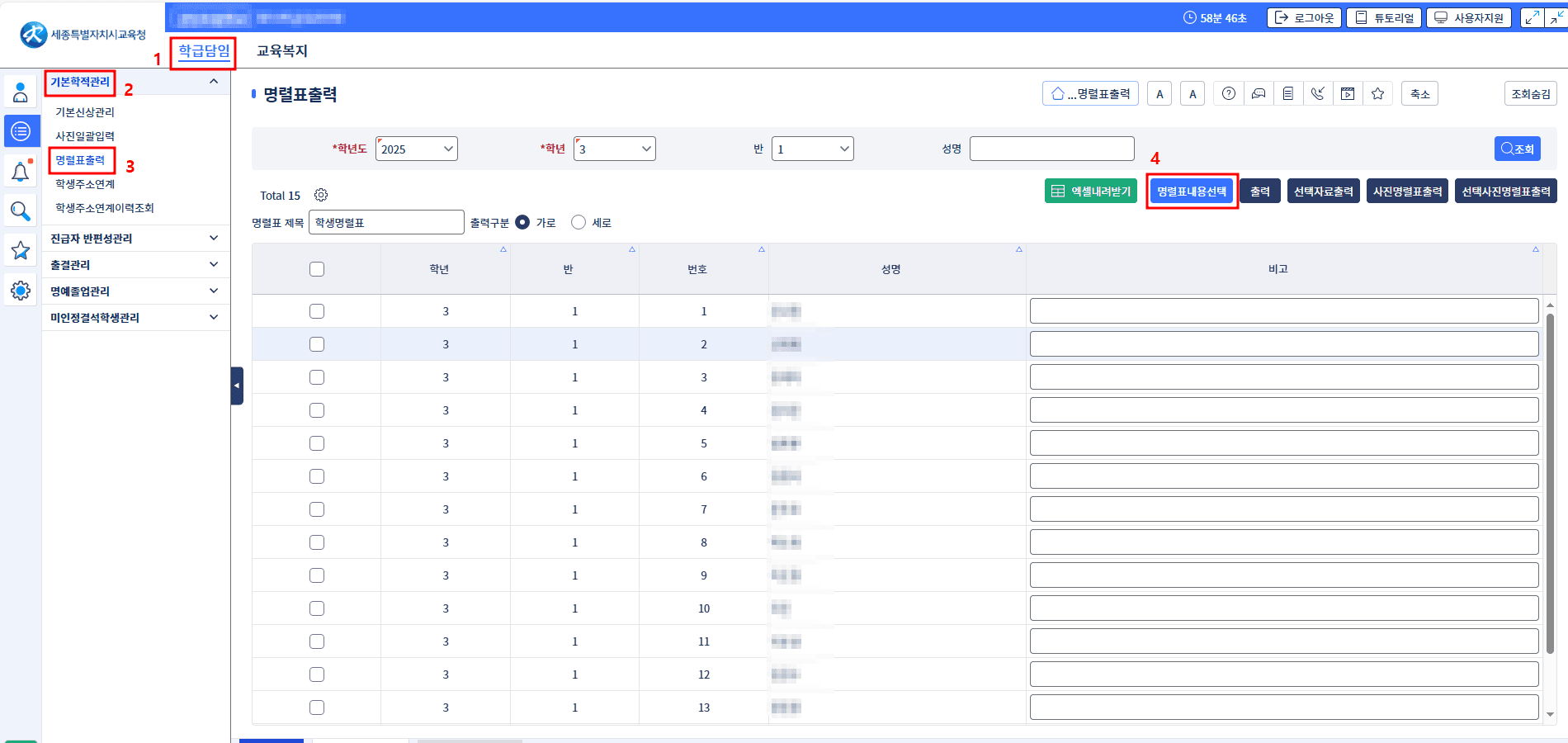The width and height of the screenshot is (1568, 743).
Task: Focus the 성명 name search field
Action: point(1052,149)
